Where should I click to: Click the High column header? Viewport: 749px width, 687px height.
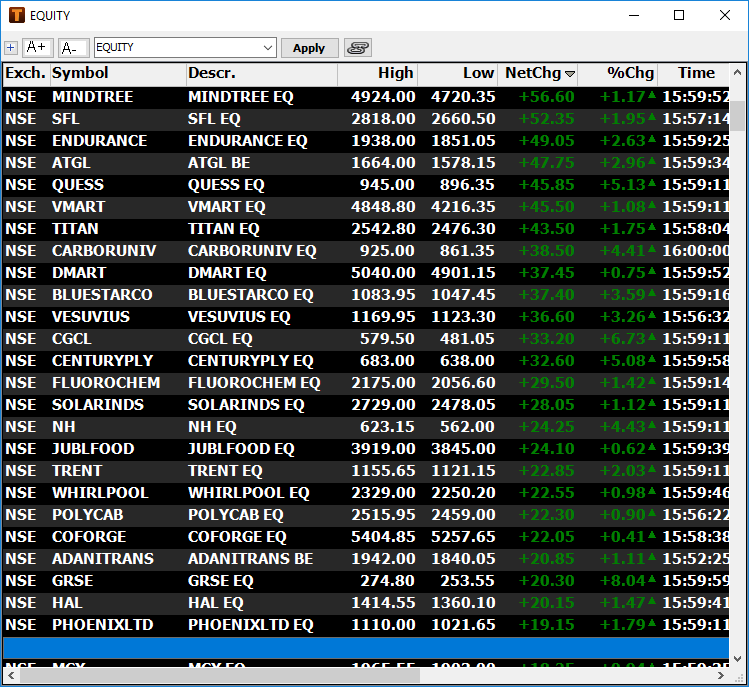[x=395, y=73]
